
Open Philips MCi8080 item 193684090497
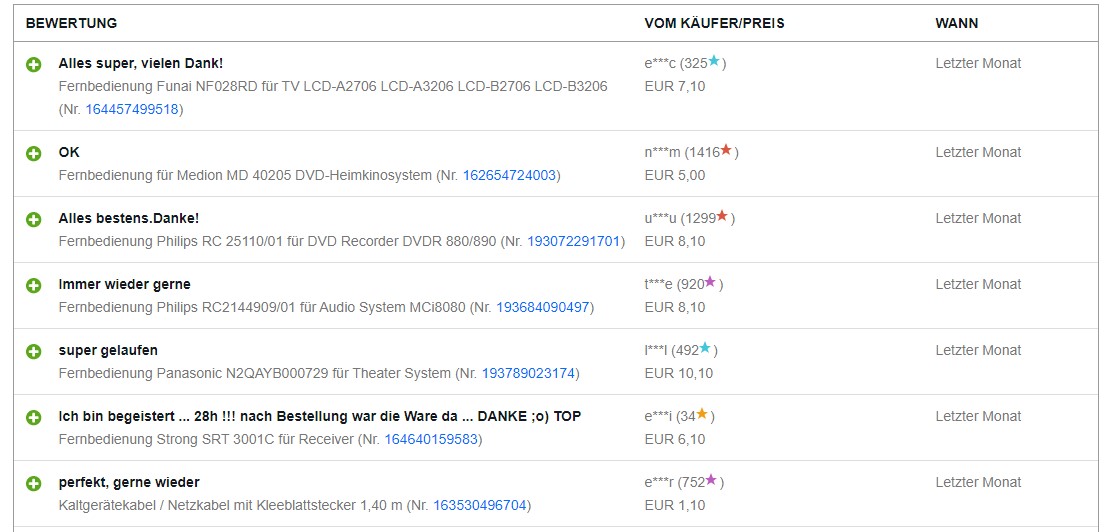tap(543, 308)
